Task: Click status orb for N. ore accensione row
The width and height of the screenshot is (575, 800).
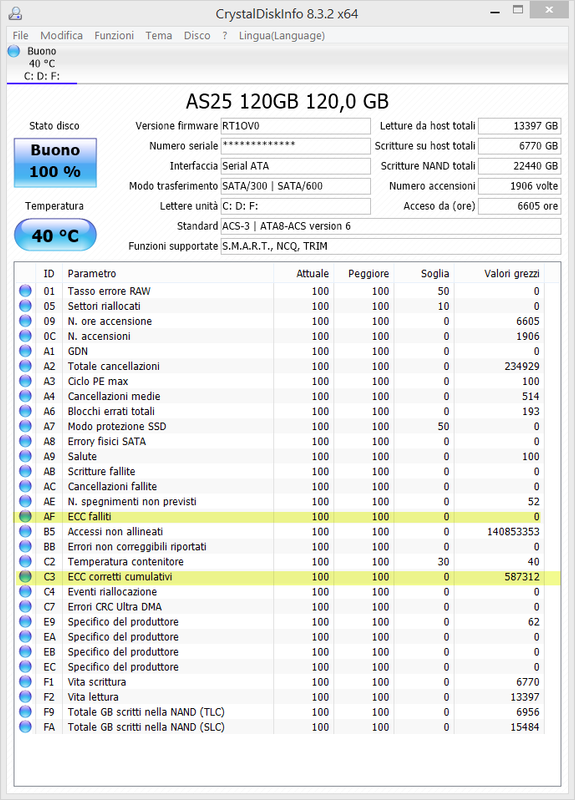Action: click(25, 321)
